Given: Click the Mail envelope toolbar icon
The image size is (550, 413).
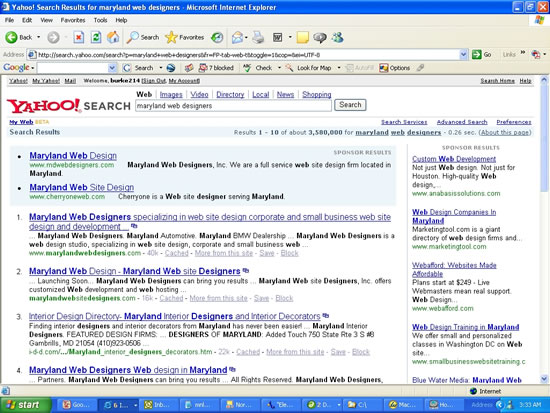Looking at the screenshot, I should (237, 37).
